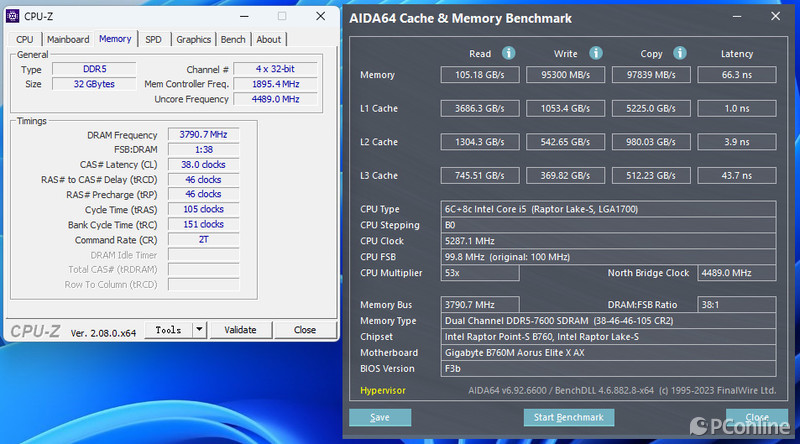Click the L1 Cache Write value 1053.4 GB/s
The width and height of the screenshot is (800, 444).
click(x=565, y=108)
